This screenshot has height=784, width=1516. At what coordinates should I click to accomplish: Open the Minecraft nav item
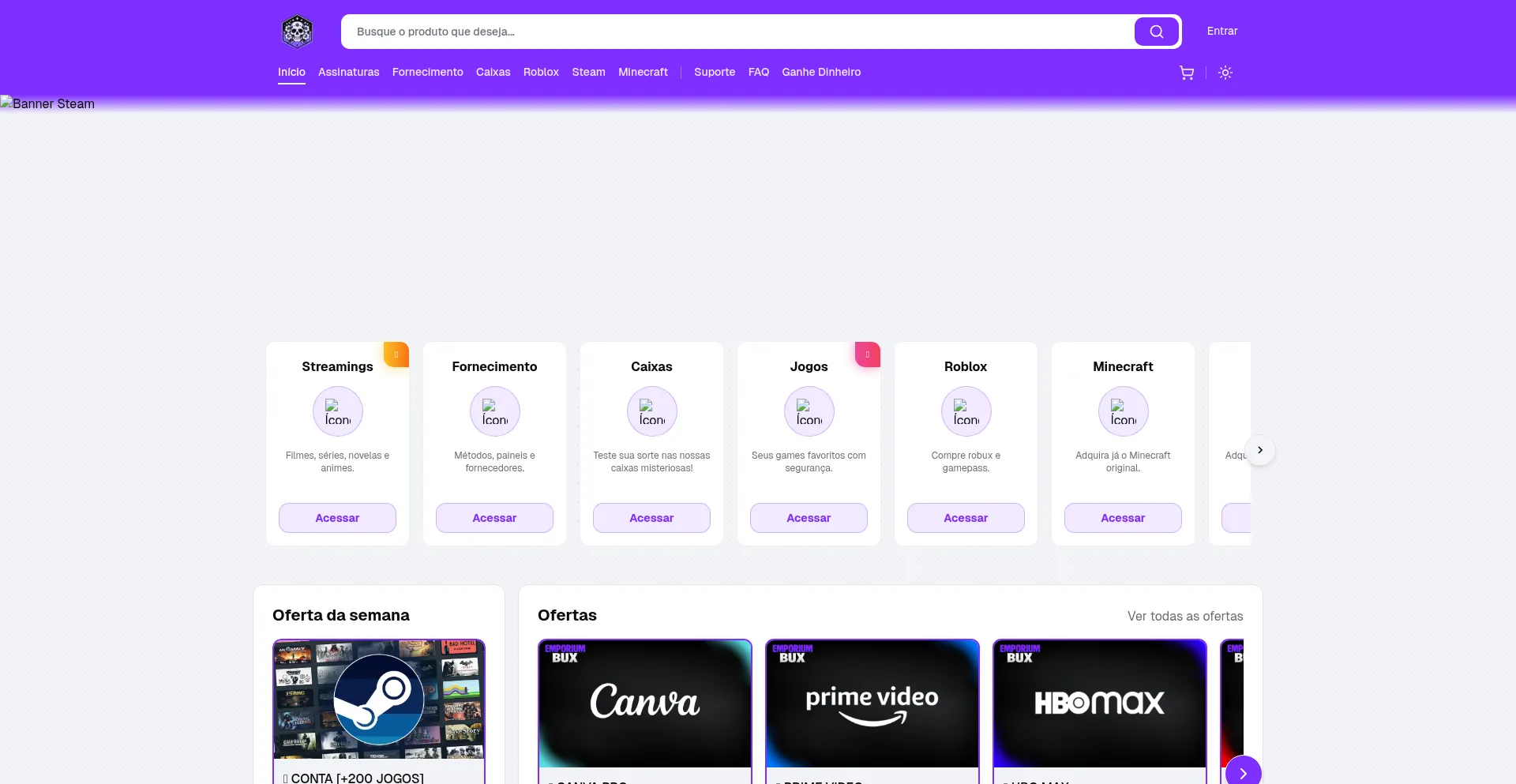[x=643, y=72]
